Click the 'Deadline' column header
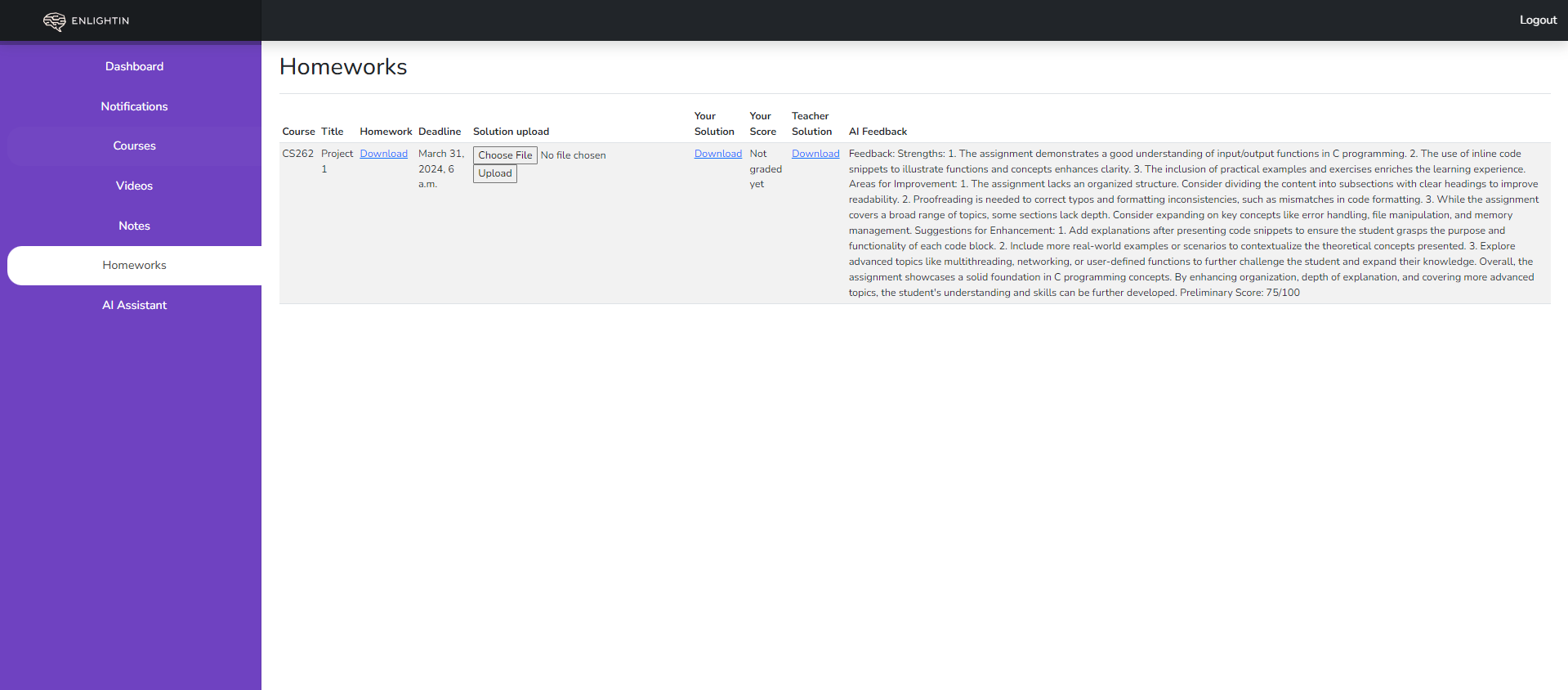Screen dimensions: 1568x690 [440, 132]
